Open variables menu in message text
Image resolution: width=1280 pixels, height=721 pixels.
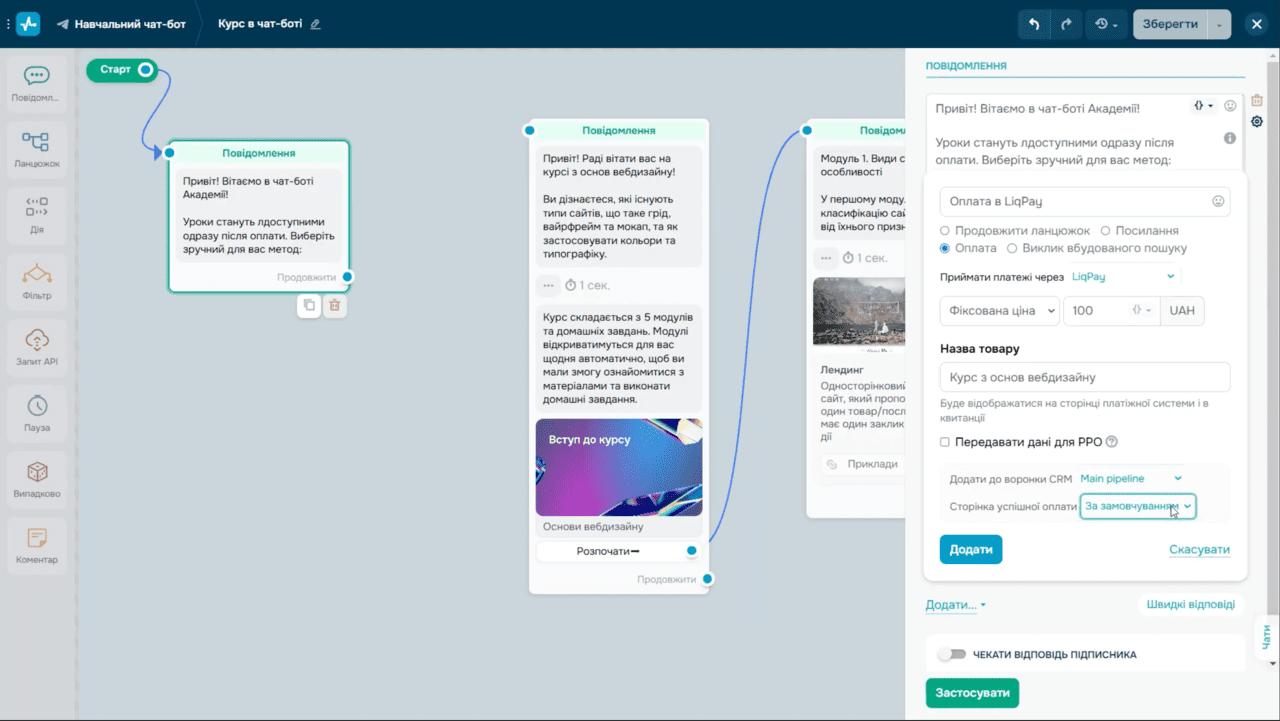(1203, 105)
